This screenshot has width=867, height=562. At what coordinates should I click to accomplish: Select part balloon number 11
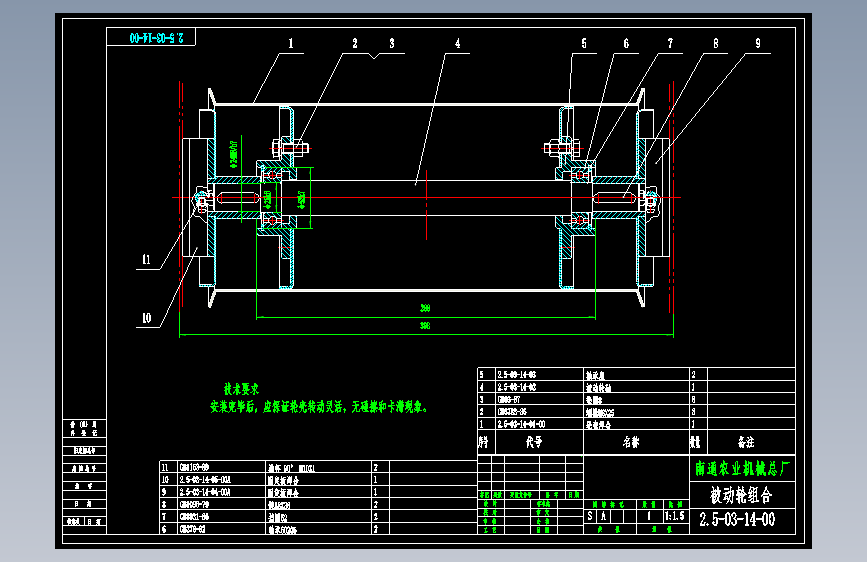click(147, 259)
